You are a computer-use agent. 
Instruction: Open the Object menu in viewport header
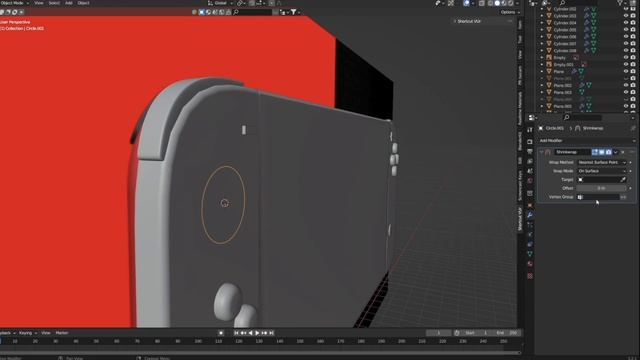84,3
